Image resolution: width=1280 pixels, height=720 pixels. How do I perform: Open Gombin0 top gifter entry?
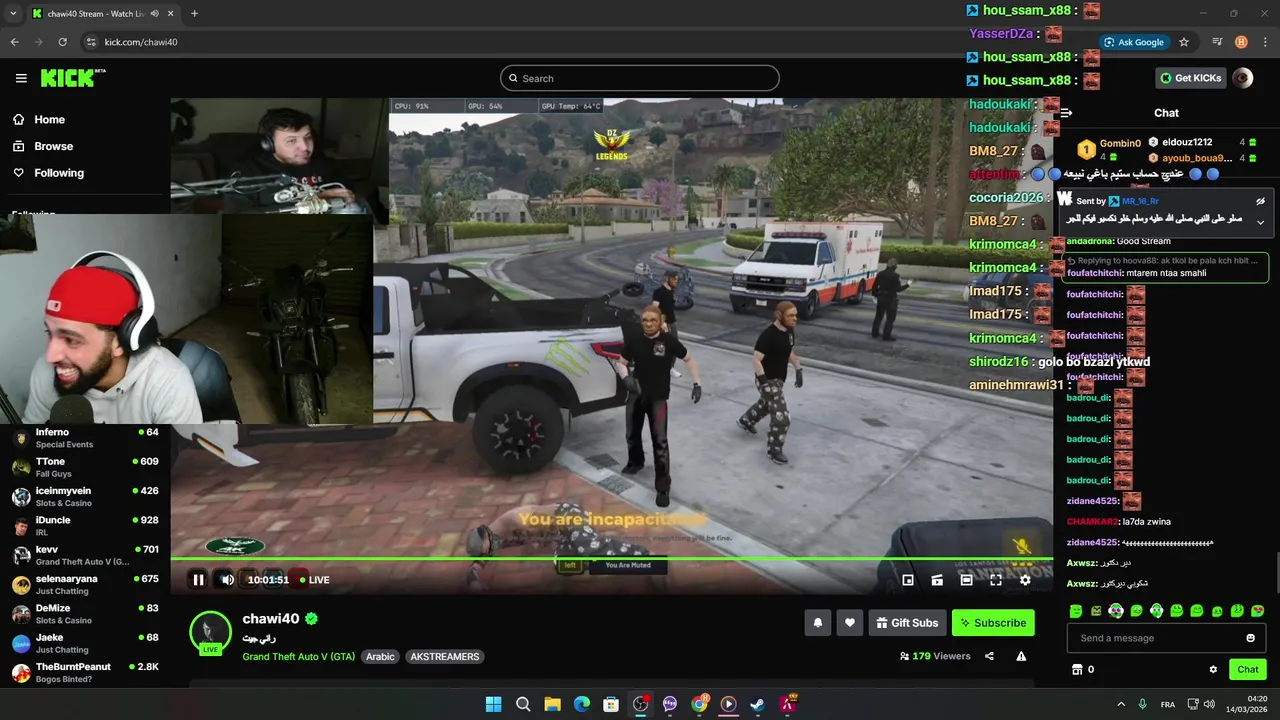(1109, 149)
